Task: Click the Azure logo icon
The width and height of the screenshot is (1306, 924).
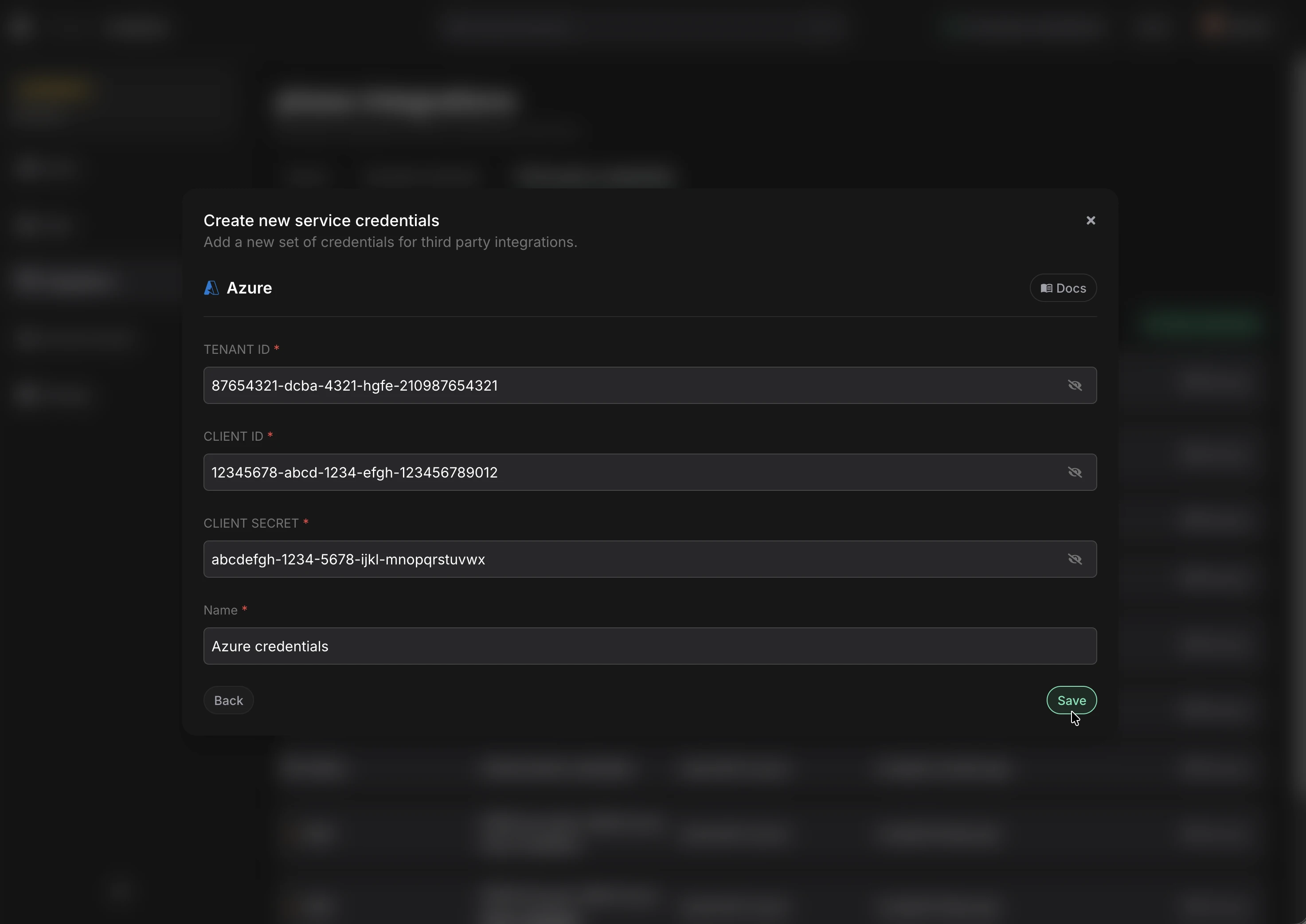Action: [x=211, y=288]
